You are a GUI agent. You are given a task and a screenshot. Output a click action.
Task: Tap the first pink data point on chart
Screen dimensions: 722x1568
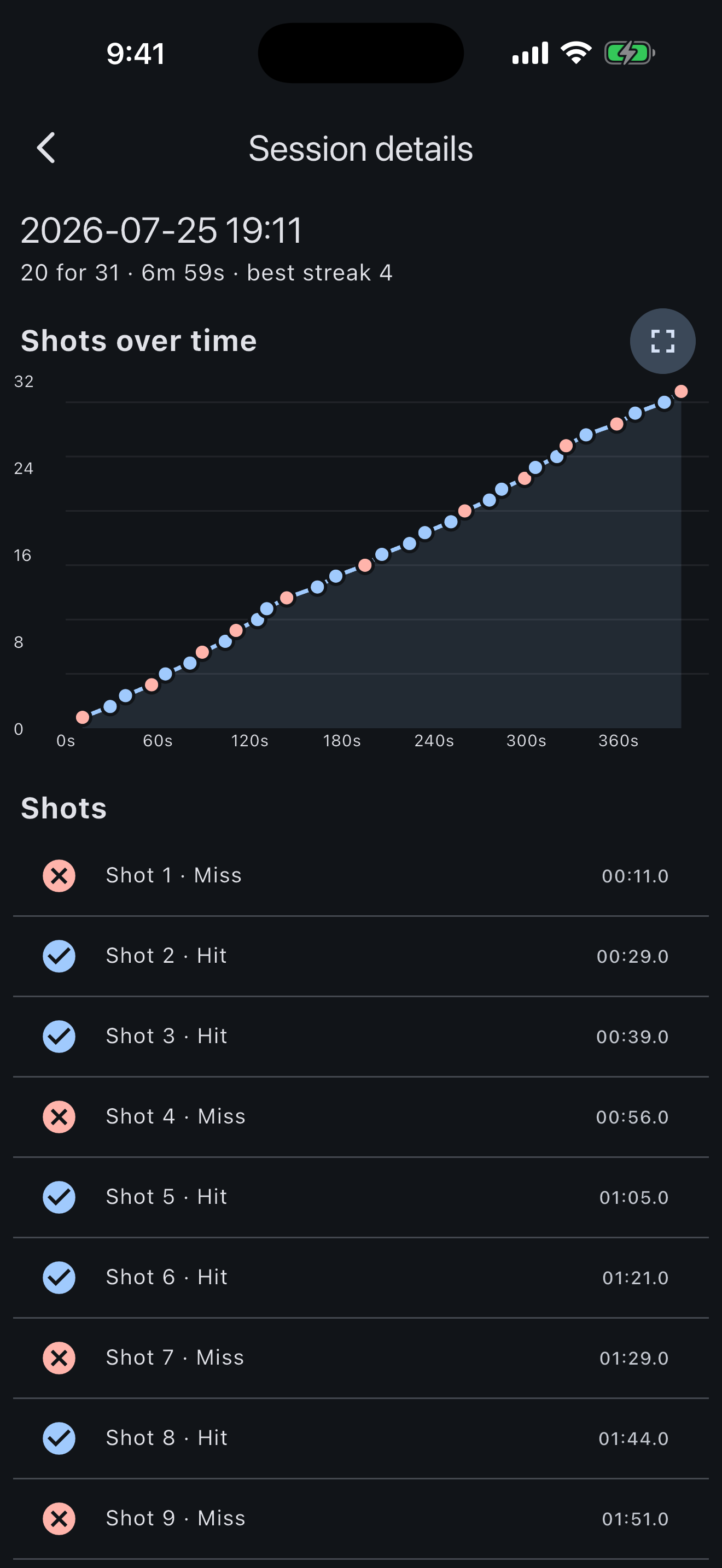pos(83,718)
